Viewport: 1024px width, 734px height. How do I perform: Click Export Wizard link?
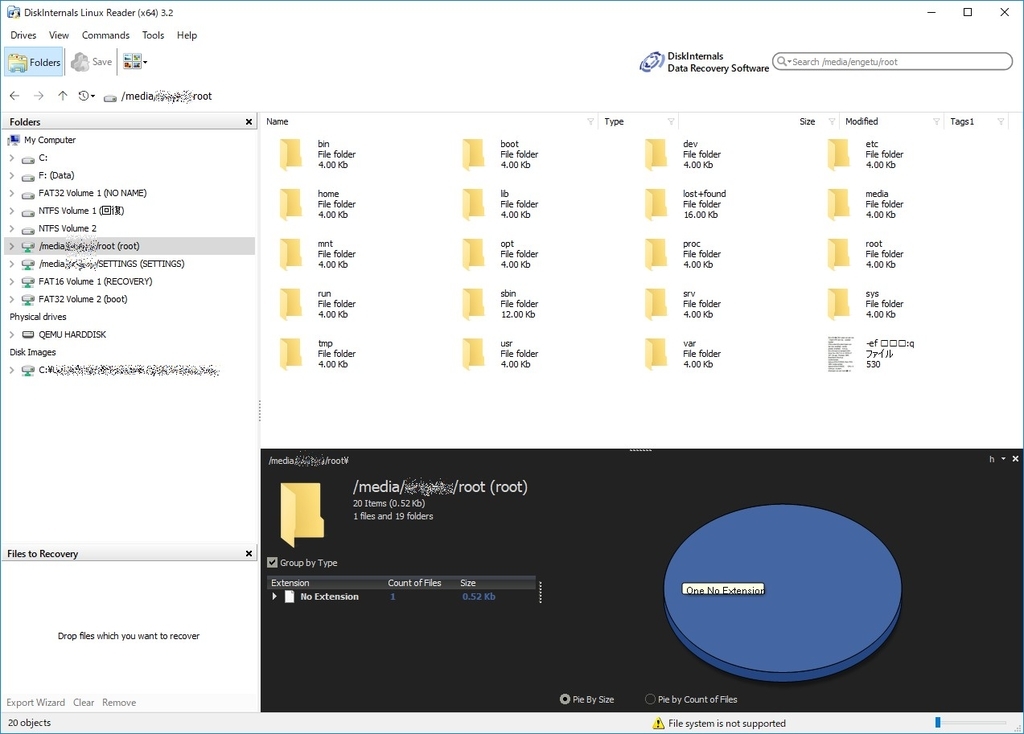point(36,703)
